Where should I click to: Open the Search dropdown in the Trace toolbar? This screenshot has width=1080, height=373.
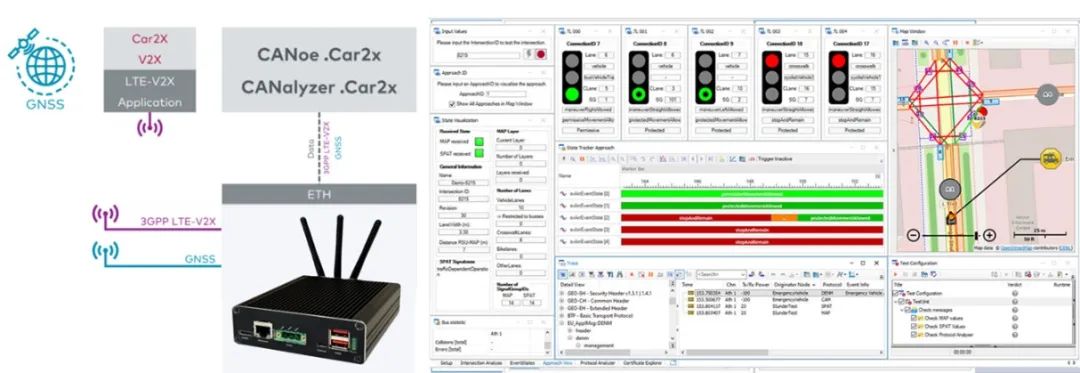(x=742, y=274)
